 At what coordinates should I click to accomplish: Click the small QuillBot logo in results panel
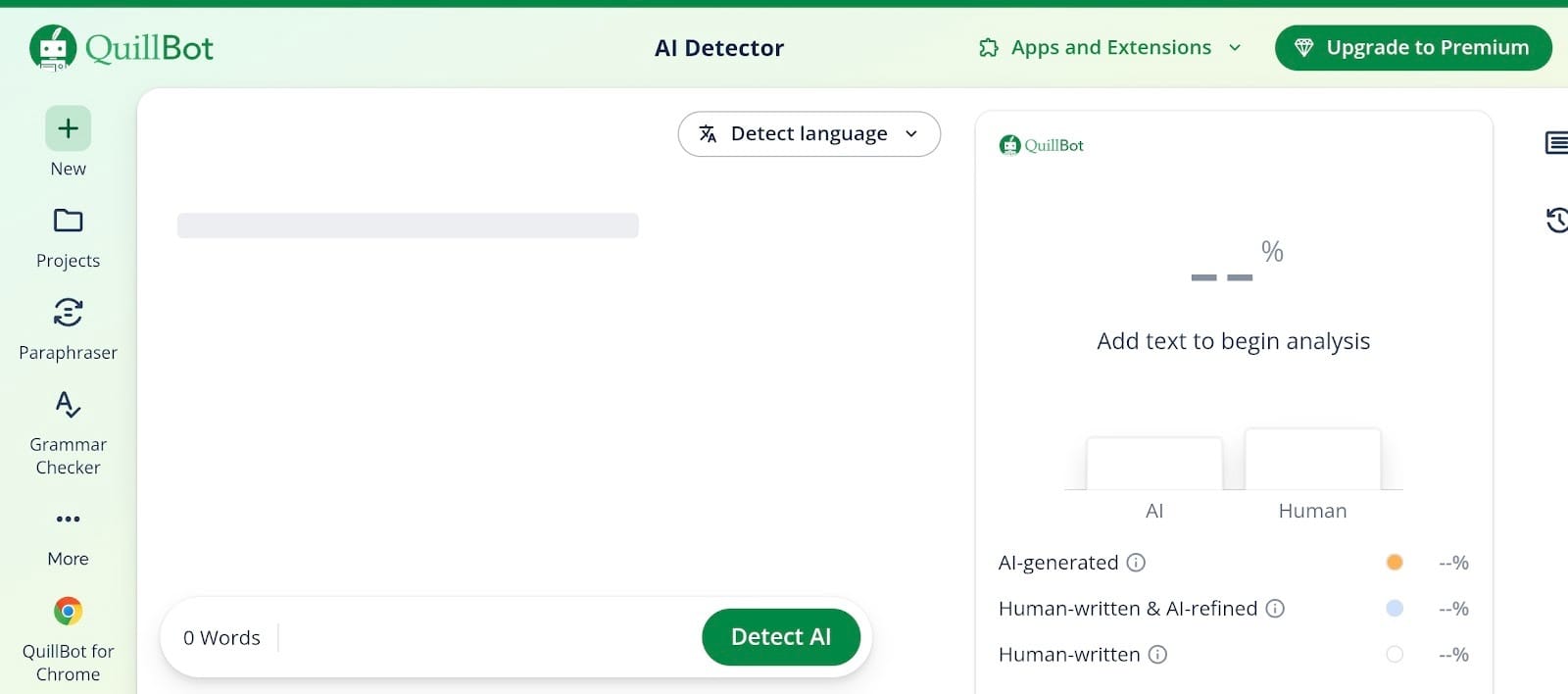tap(1041, 145)
